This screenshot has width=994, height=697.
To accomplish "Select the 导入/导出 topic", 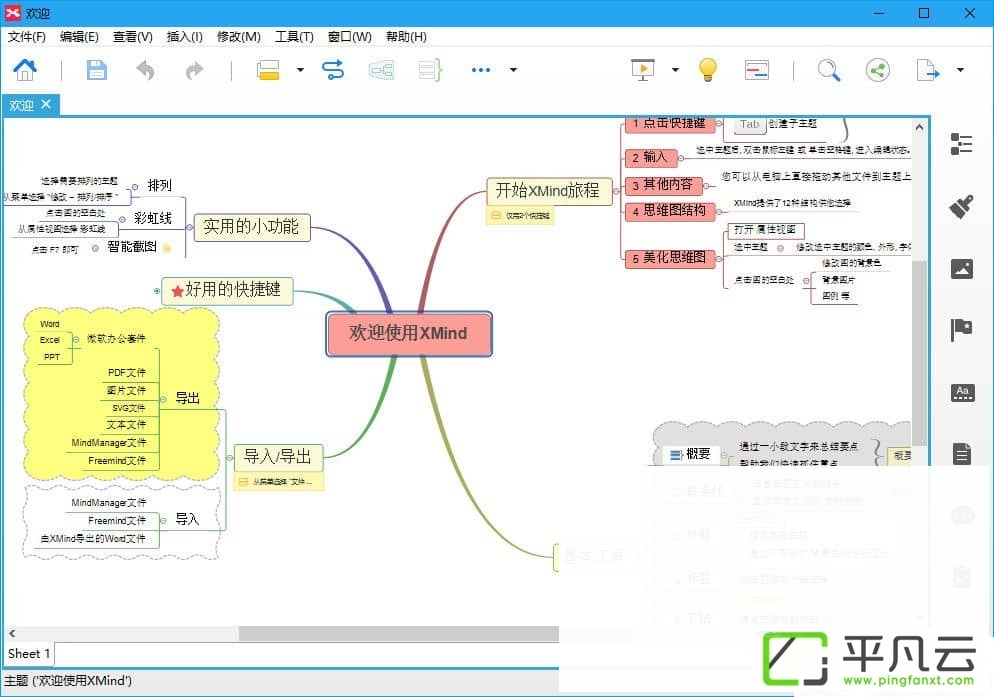I will coord(278,457).
